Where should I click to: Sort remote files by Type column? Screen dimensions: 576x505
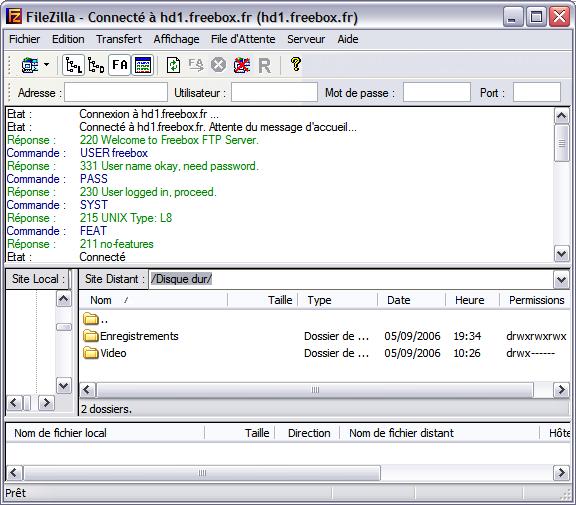coord(338,300)
